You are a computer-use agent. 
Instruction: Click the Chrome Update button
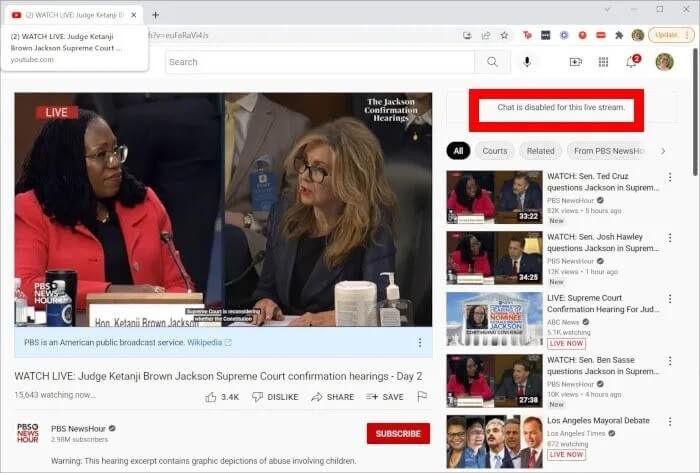(671, 35)
